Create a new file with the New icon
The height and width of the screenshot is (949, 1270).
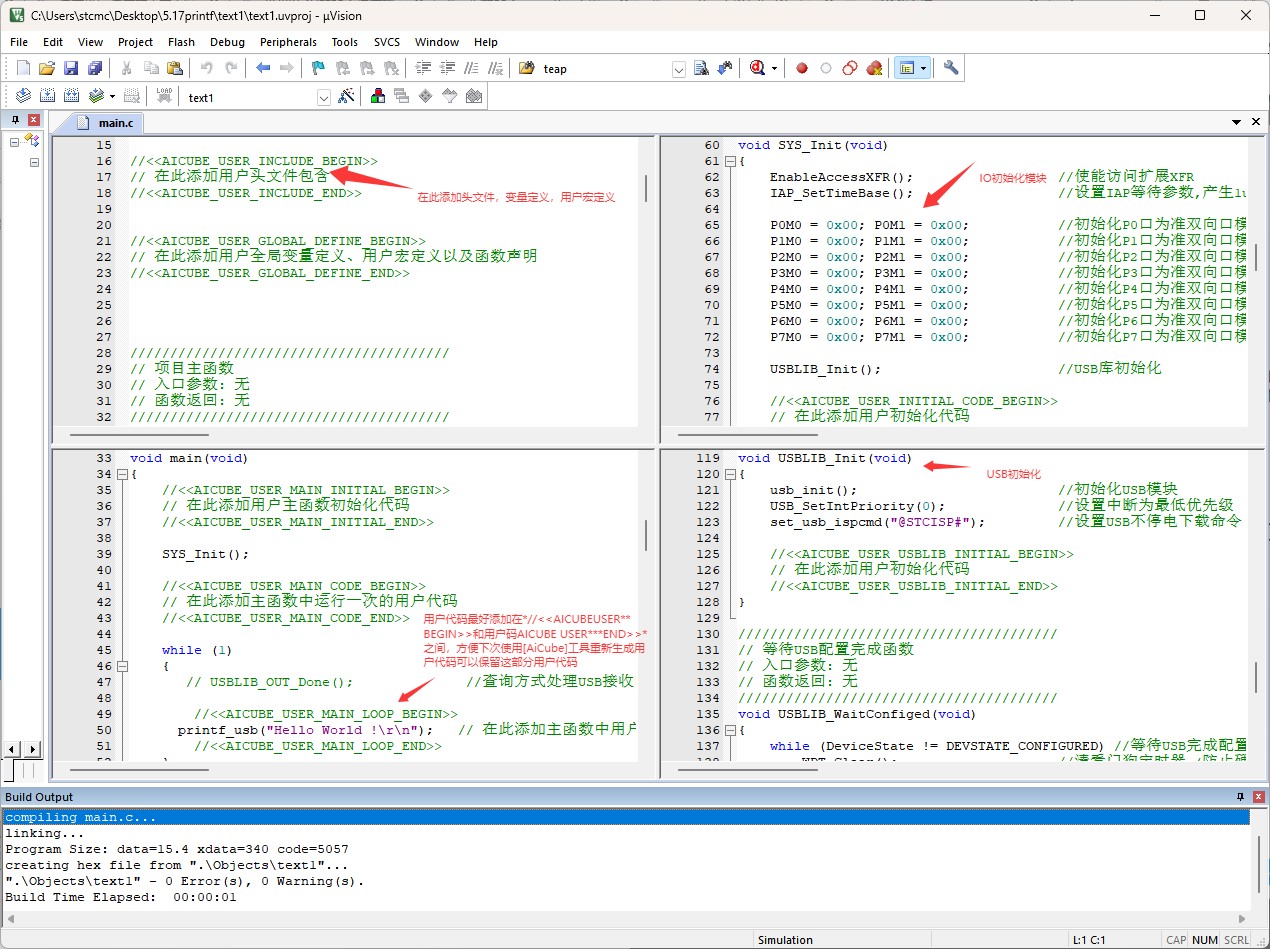[24, 68]
